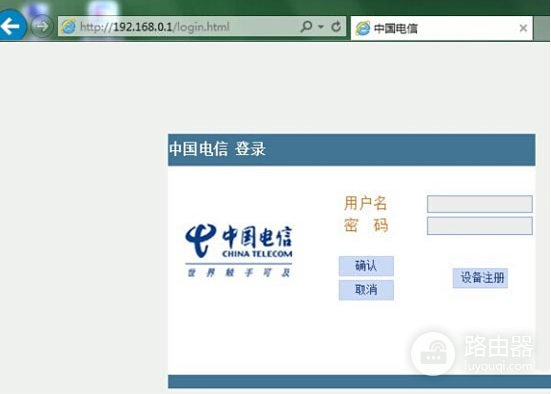Click the 取消 cancel button
The height and width of the screenshot is (394, 551).
[x=366, y=290]
